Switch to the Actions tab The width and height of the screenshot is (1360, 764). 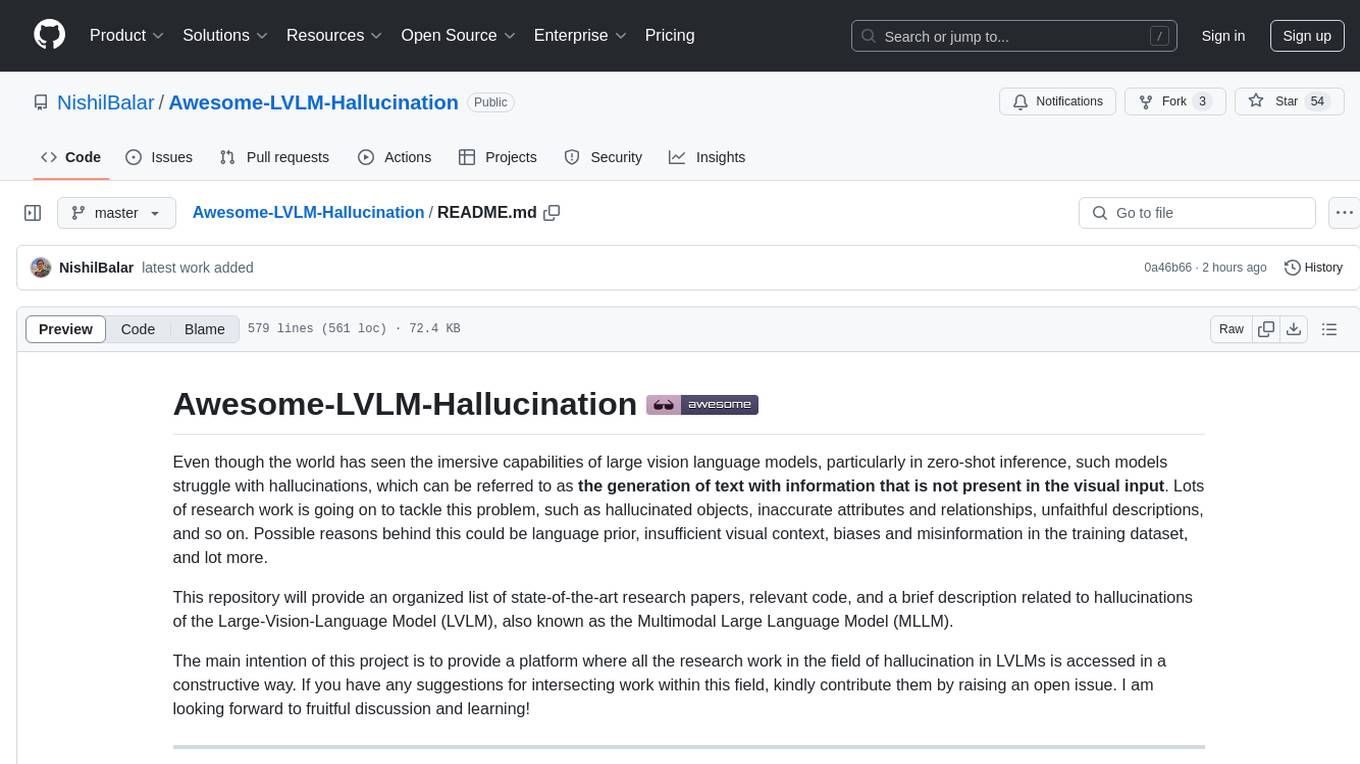click(x=394, y=157)
